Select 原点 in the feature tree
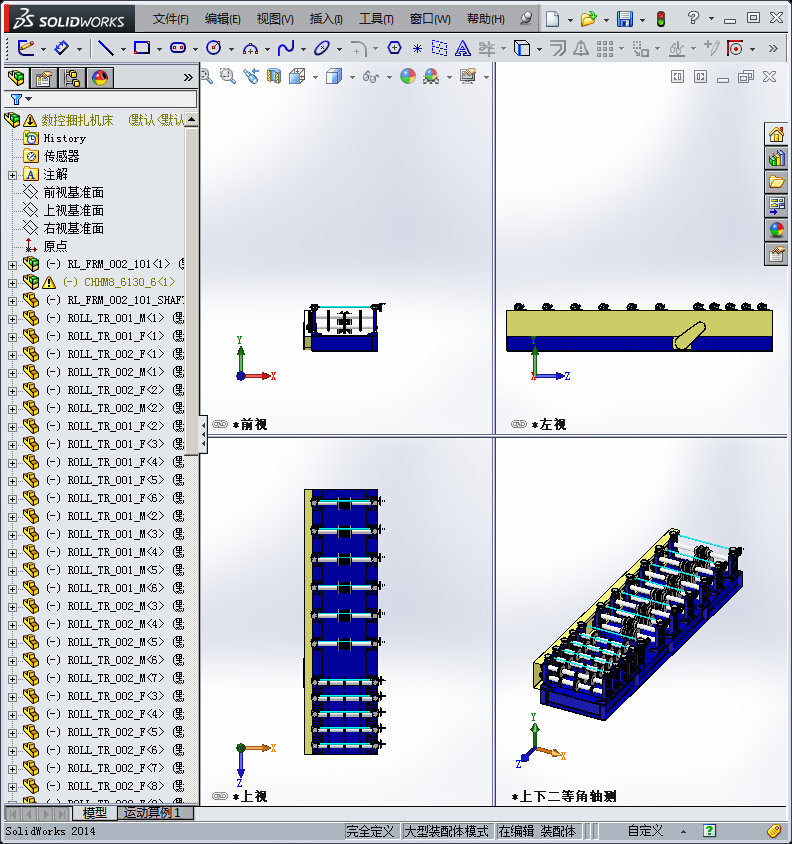 click(x=55, y=247)
